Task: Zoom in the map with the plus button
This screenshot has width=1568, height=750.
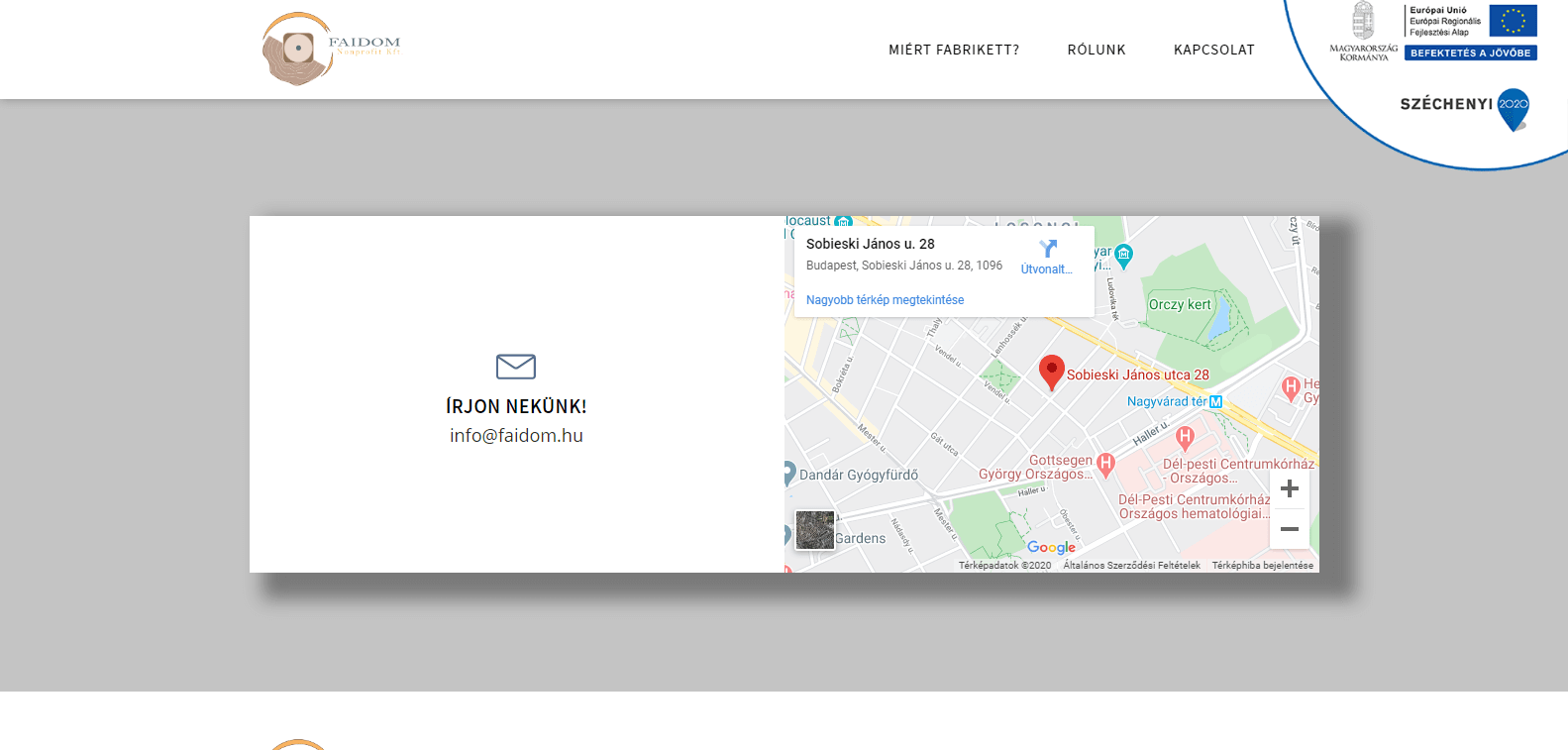Action: coord(1289,488)
